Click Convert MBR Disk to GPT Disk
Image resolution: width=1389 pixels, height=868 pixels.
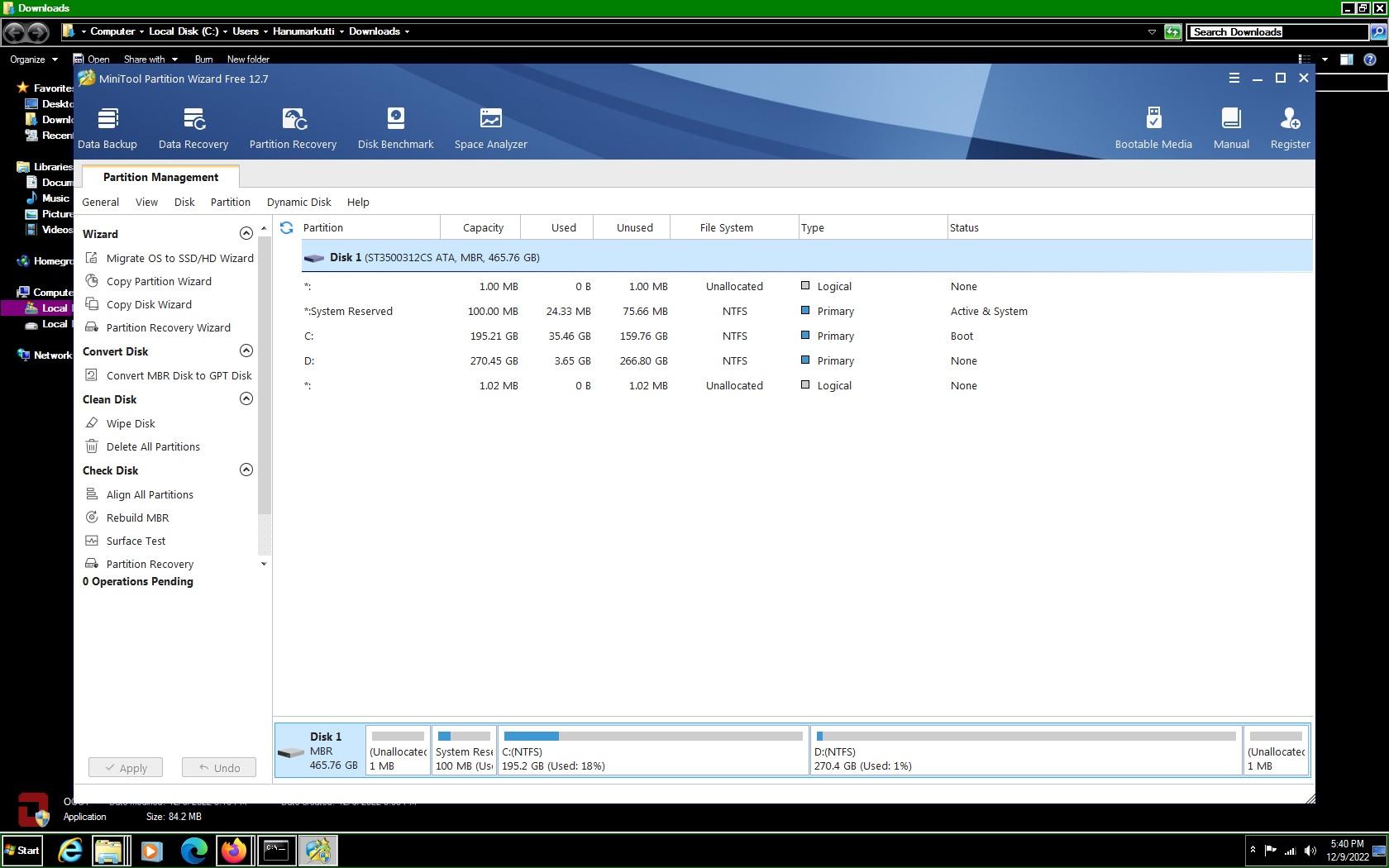pos(179,375)
